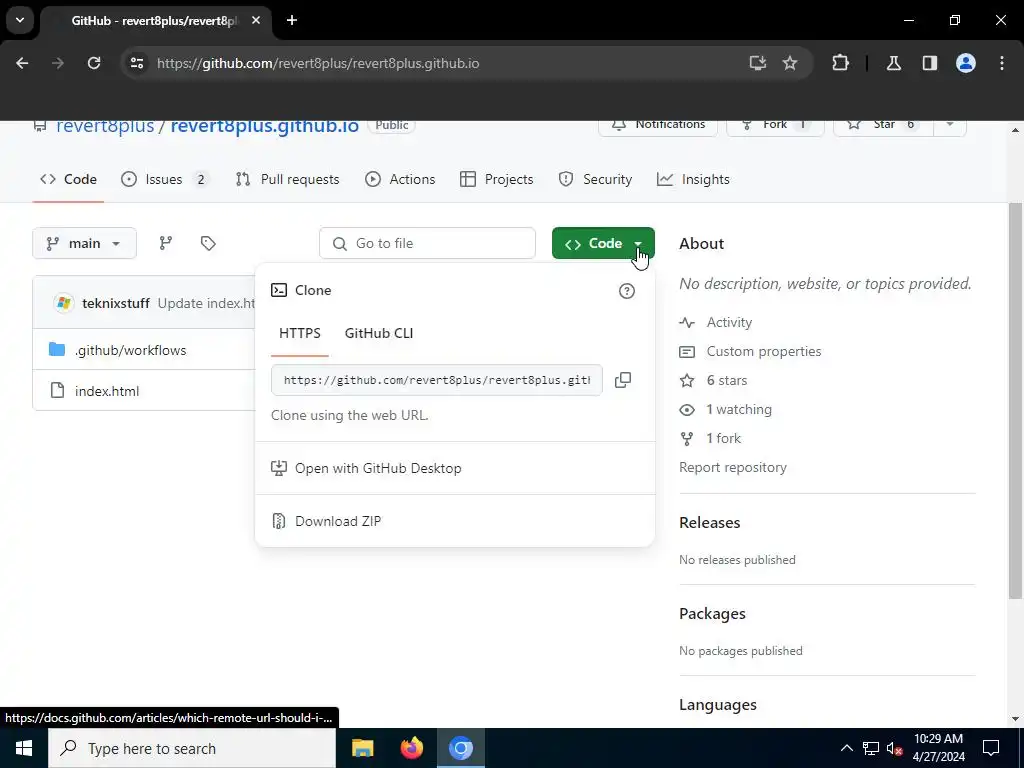Open the revert8plus.github.io repository link

click(x=264, y=125)
